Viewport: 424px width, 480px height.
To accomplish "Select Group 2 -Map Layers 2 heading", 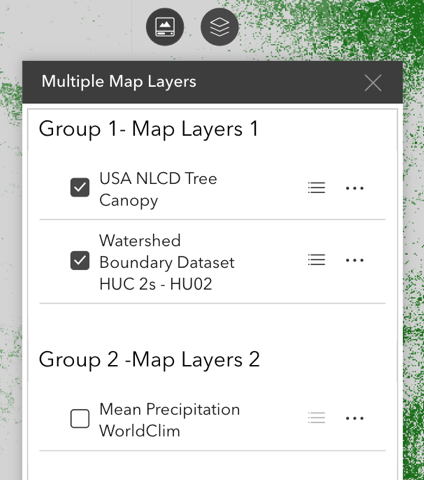I will [149, 360].
